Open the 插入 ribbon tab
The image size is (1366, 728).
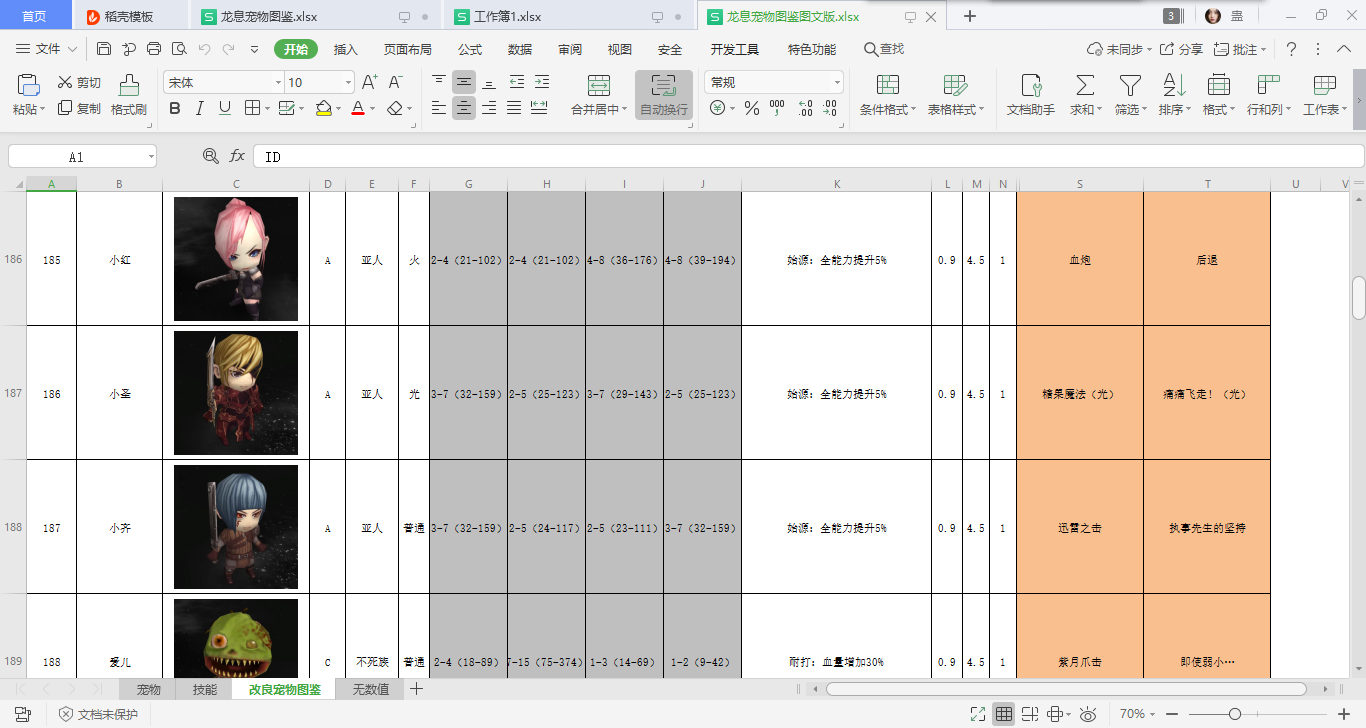pos(345,49)
